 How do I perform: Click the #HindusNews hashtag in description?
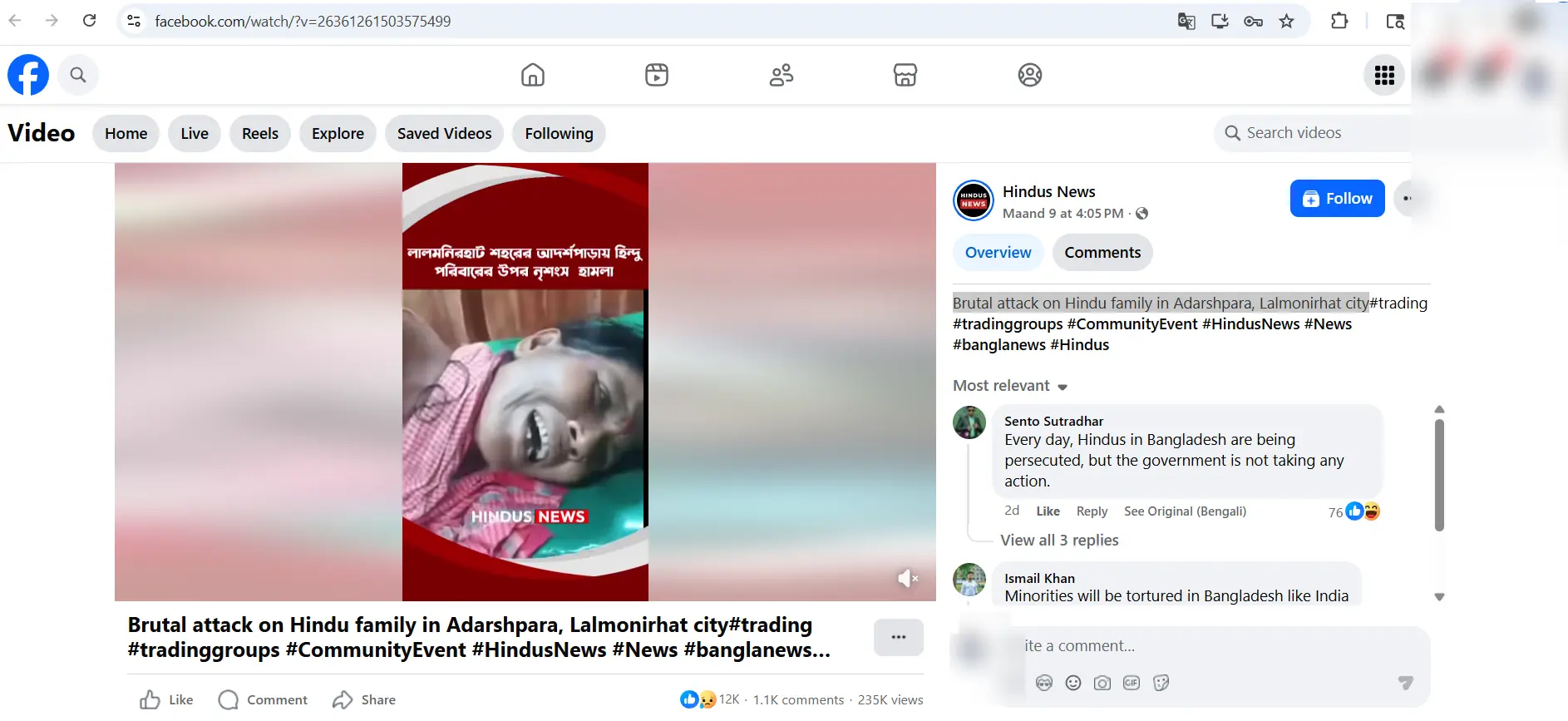1251,324
